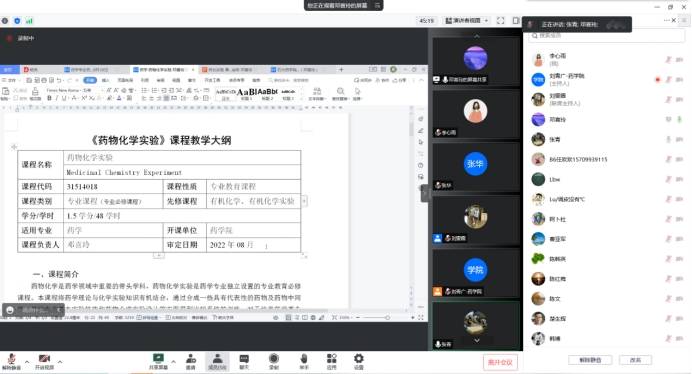The width and height of the screenshot is (692, 374).
Task: Toggle mic icon for 张青 in list
Action: pyautogui.click(x=669, y=140)
